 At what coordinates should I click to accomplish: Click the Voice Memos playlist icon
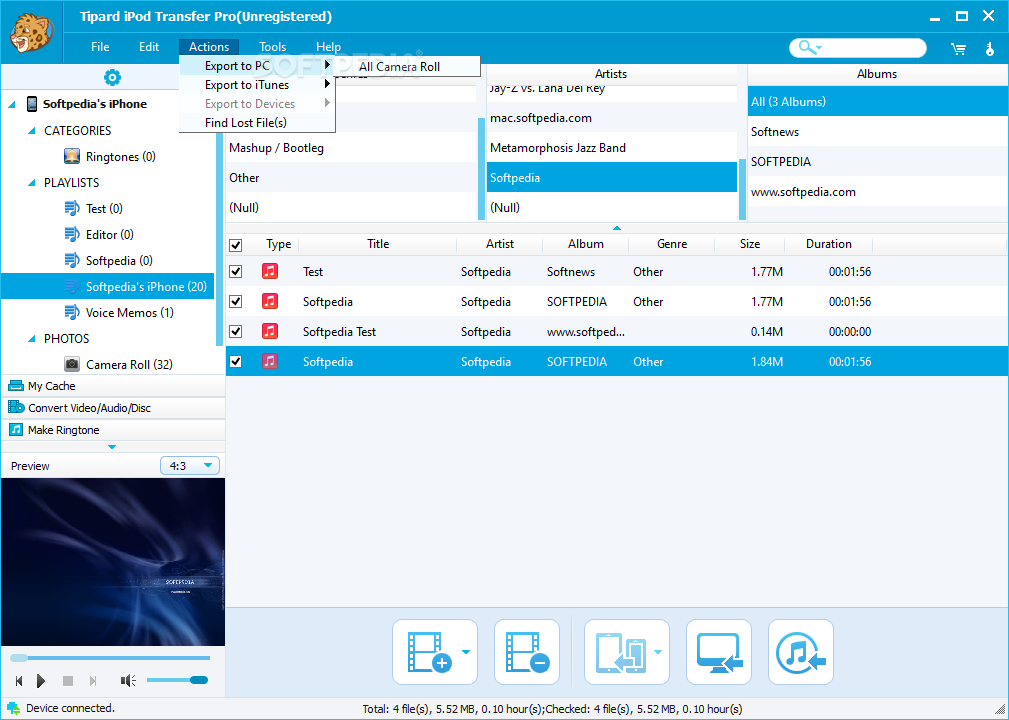[x=72, y=312]
